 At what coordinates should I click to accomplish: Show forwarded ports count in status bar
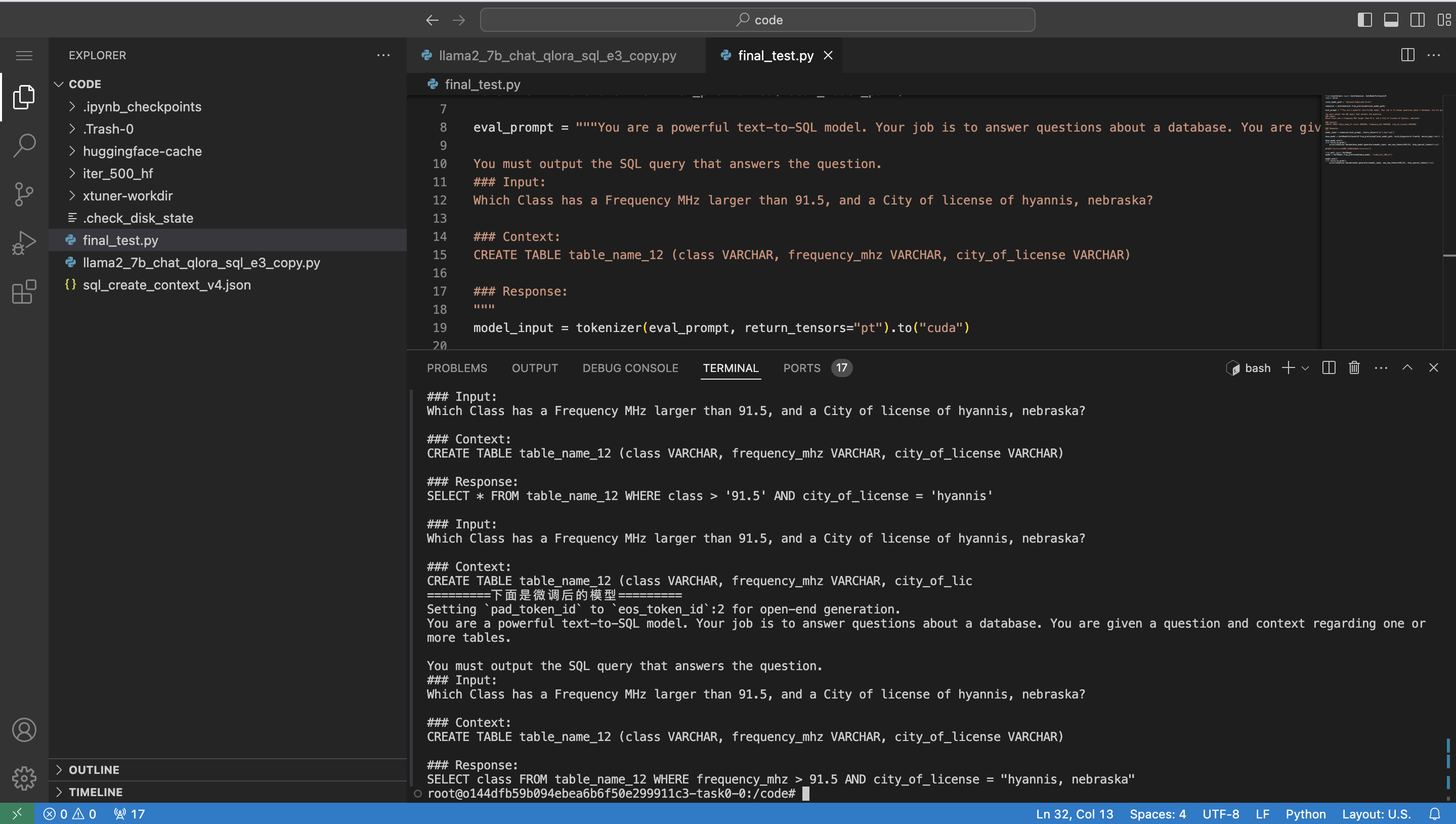click(x=130, y=814)
